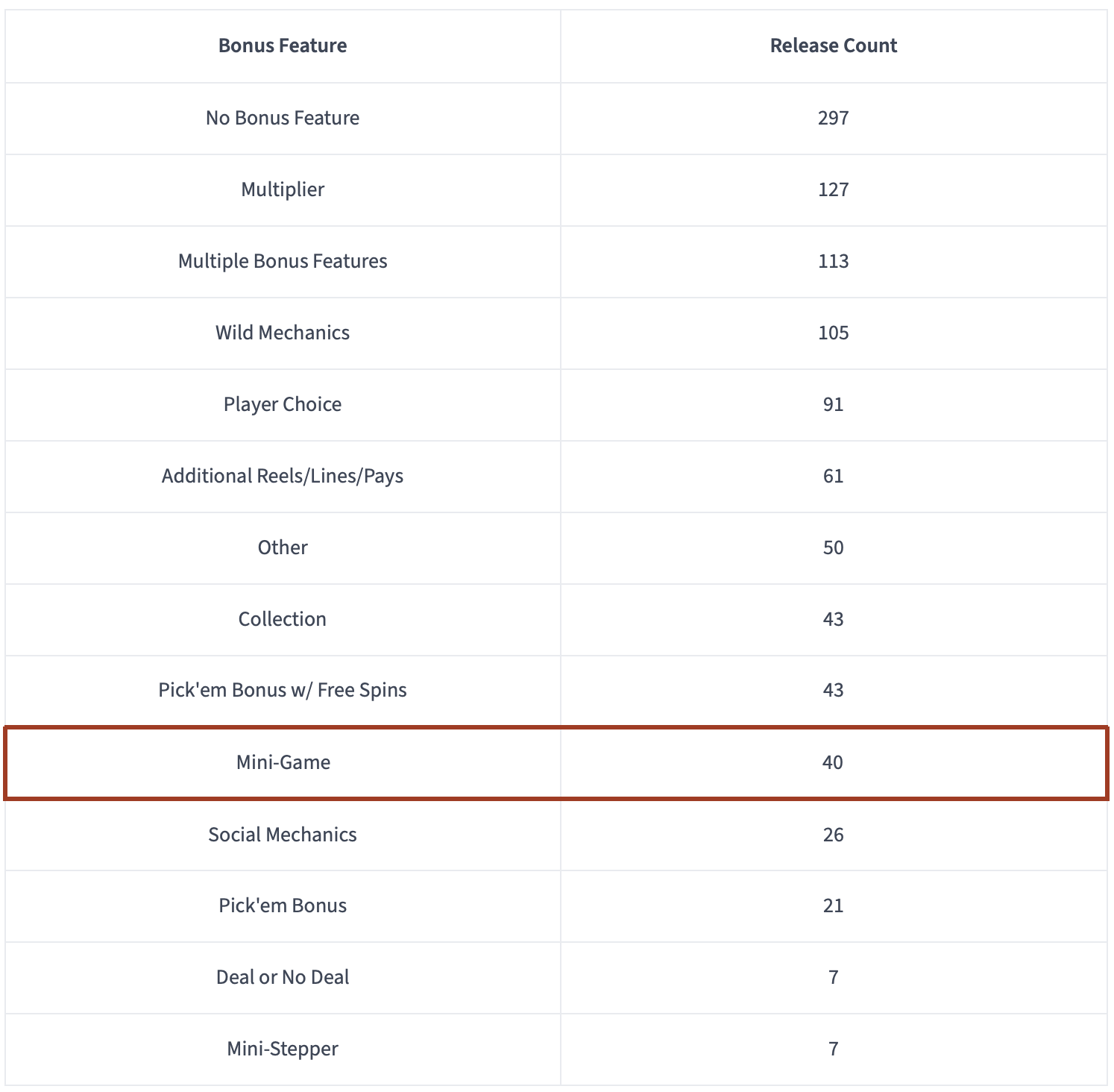Select the Pick'em Bonus cell
The width and height of the screenshot is (1114, 1092).
click(x=283, y=906)
